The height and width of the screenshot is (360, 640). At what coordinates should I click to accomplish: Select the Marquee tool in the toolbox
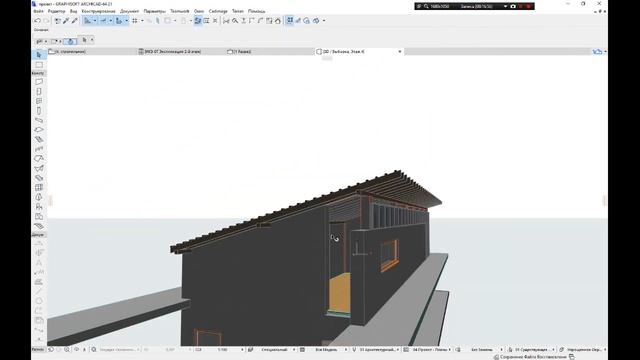point(39,65)
